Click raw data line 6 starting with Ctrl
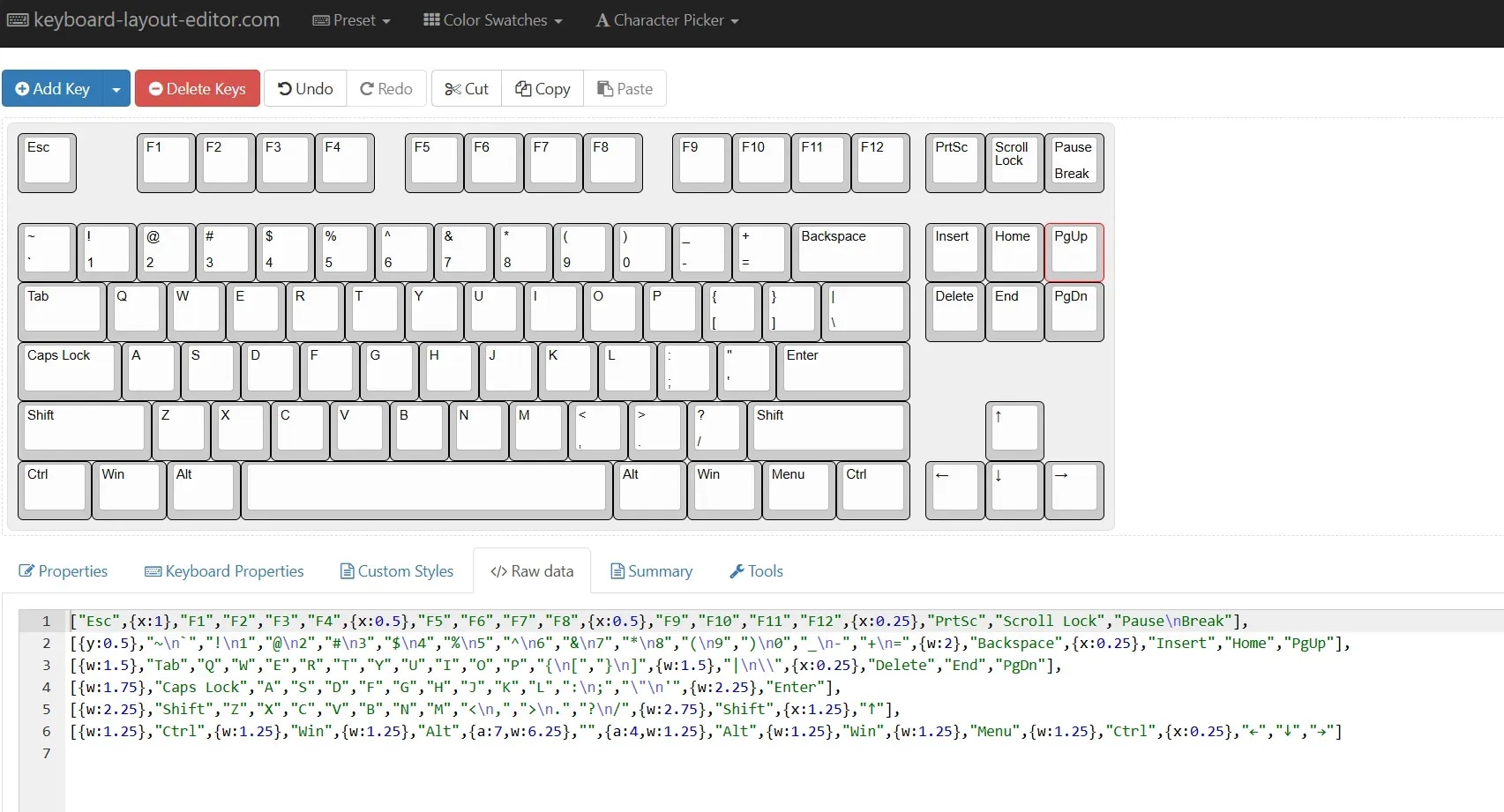Viewport: 1504px width, 812px height. point(706,731)
